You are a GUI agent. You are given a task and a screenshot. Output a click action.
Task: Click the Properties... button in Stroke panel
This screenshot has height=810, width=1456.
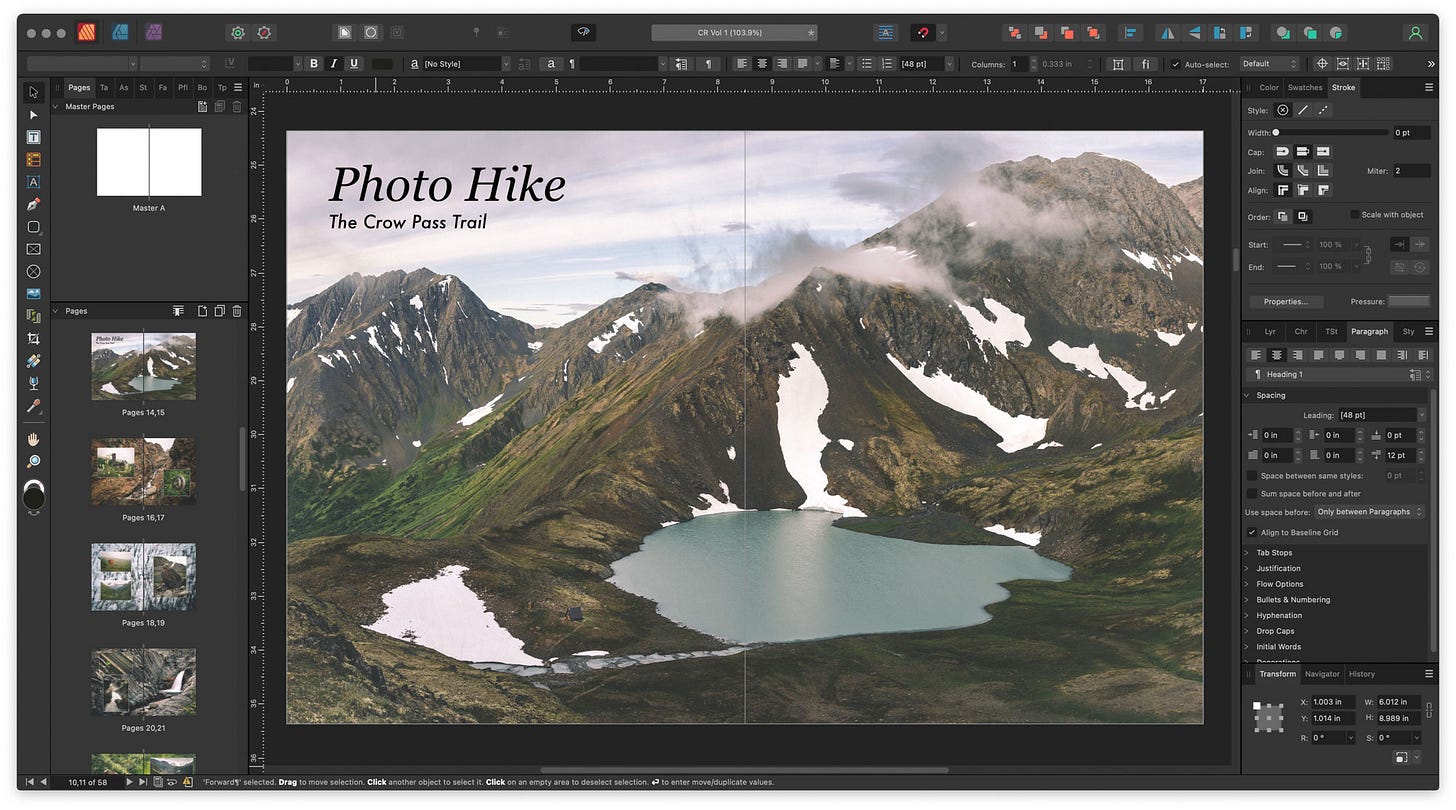[x=1285, y=301]
